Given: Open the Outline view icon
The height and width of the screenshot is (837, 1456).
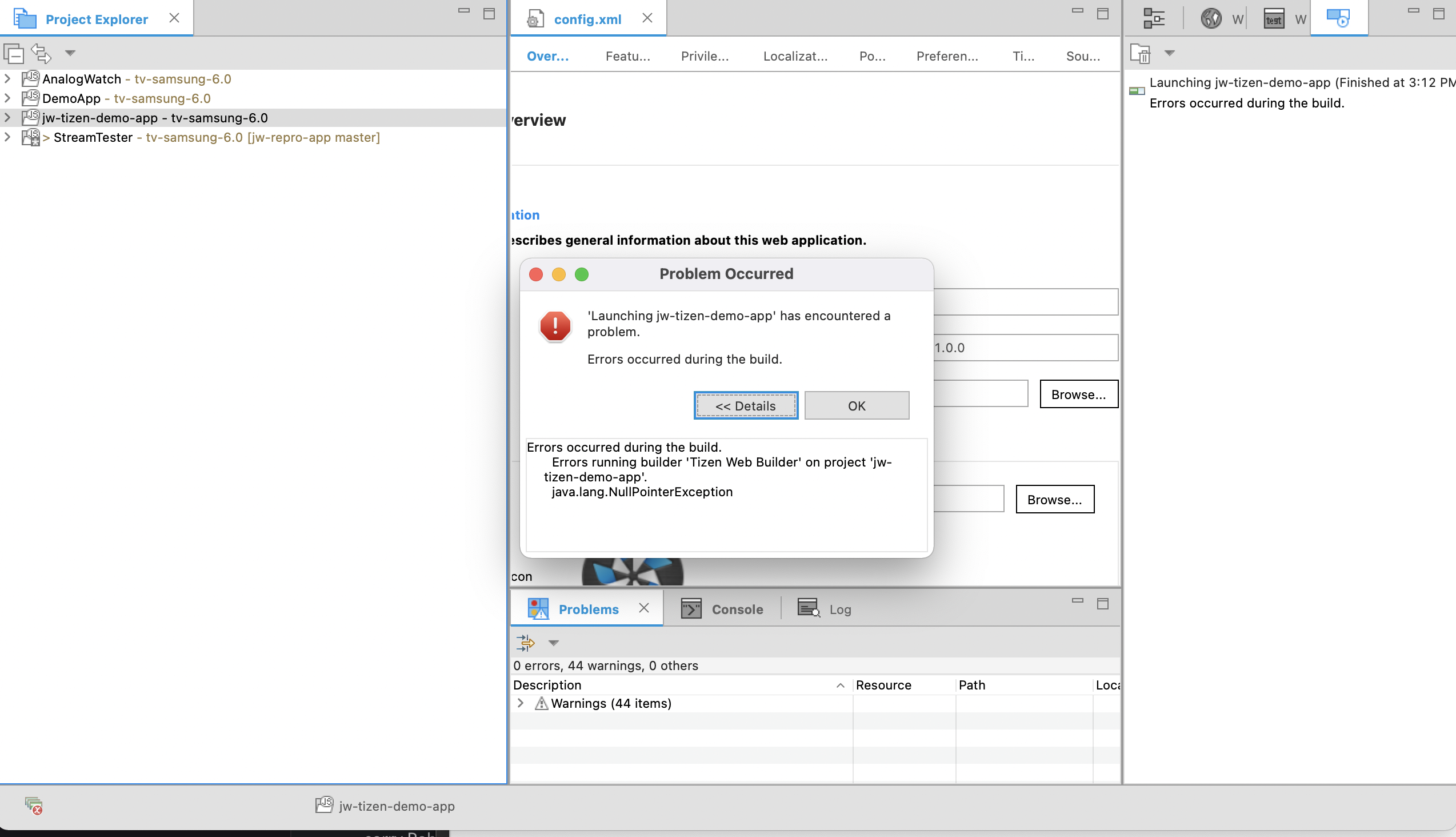Looking at the screenshot, I should click(x=1154, y=18).
